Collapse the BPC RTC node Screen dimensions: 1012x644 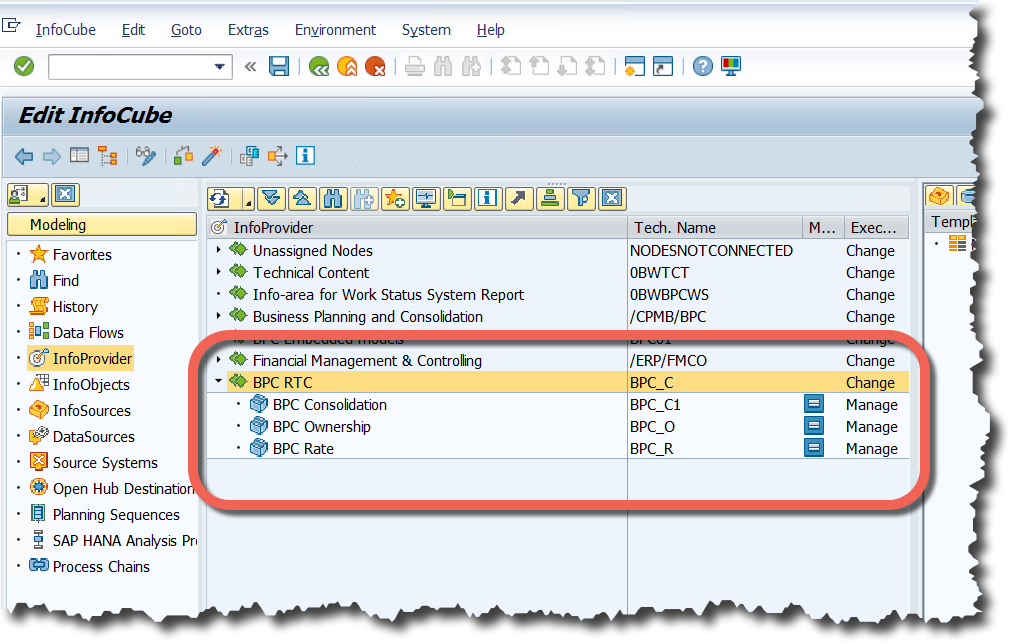(x=218, y=381)
